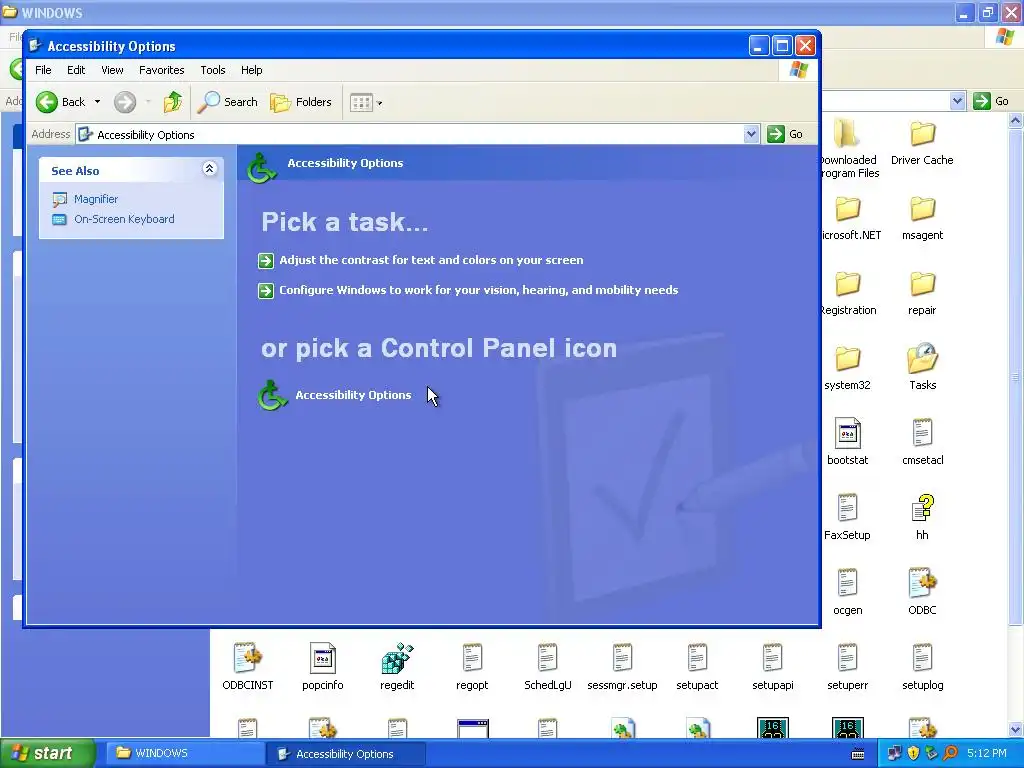Image resolution: width=1024 pixels, height=768 pixels.
Task: Open the Views dropdown button
Action: point(366,103)
